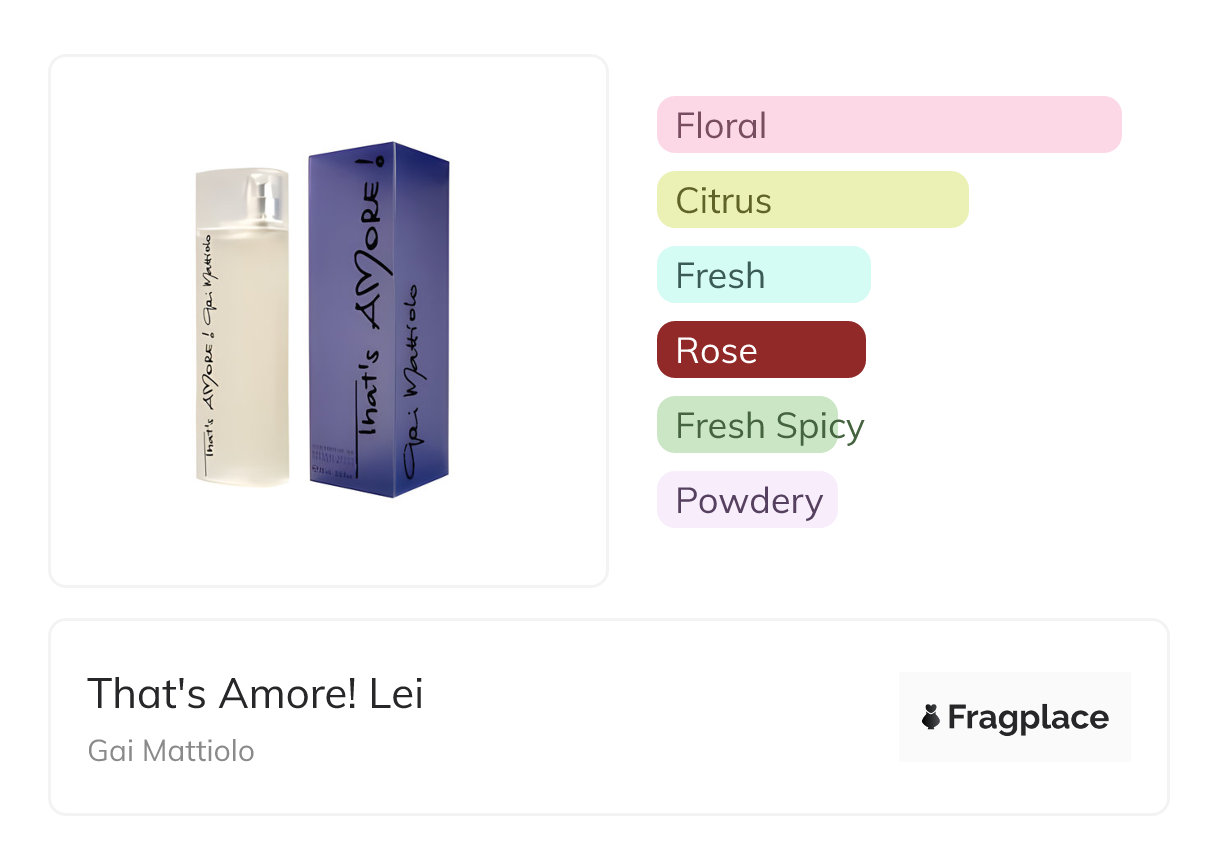Click the handwritten text on the frosted bottle
Screen dimensions: 1218x864
[x=208, y=350]
